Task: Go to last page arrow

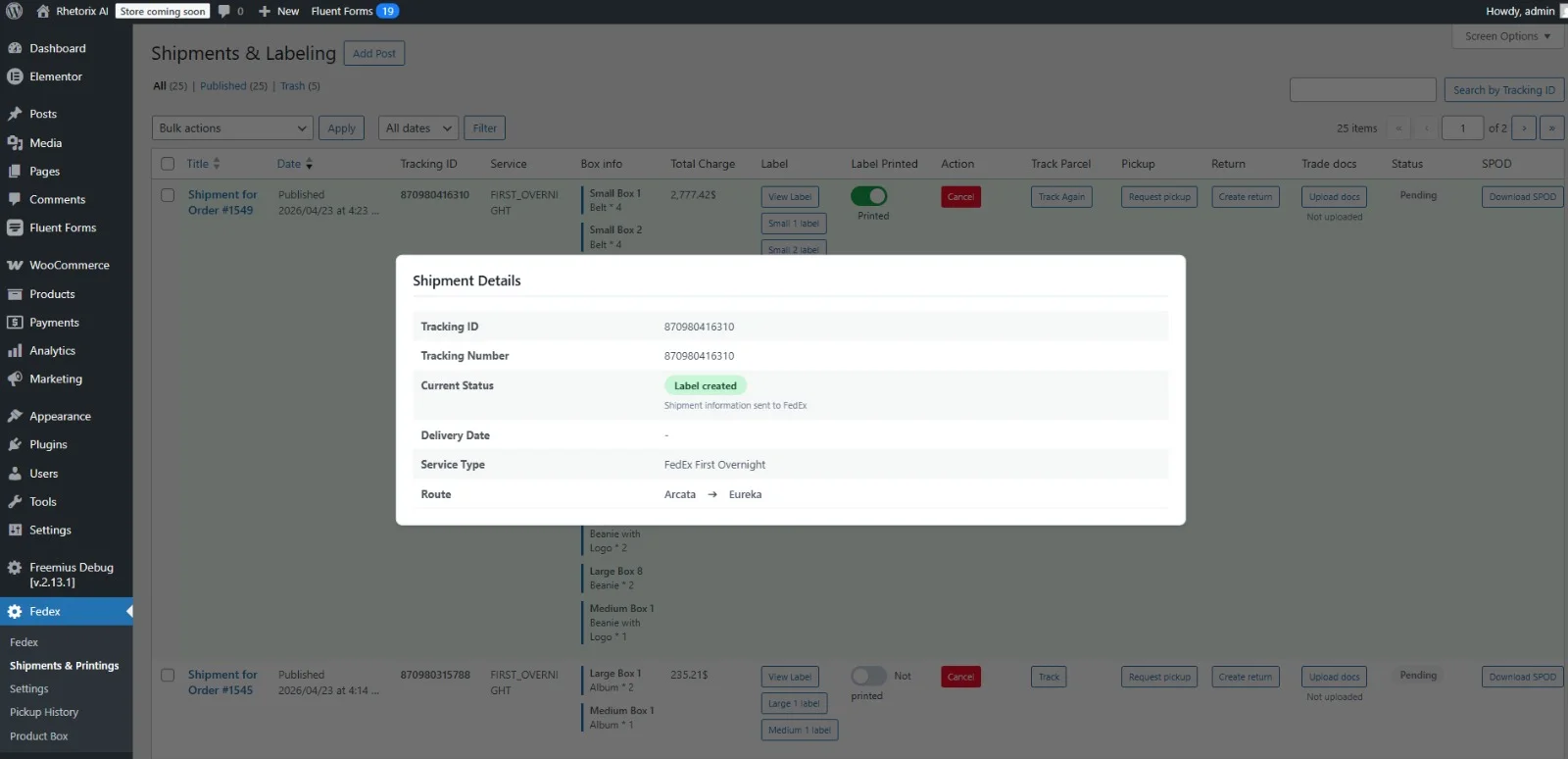Action: 1551,127
